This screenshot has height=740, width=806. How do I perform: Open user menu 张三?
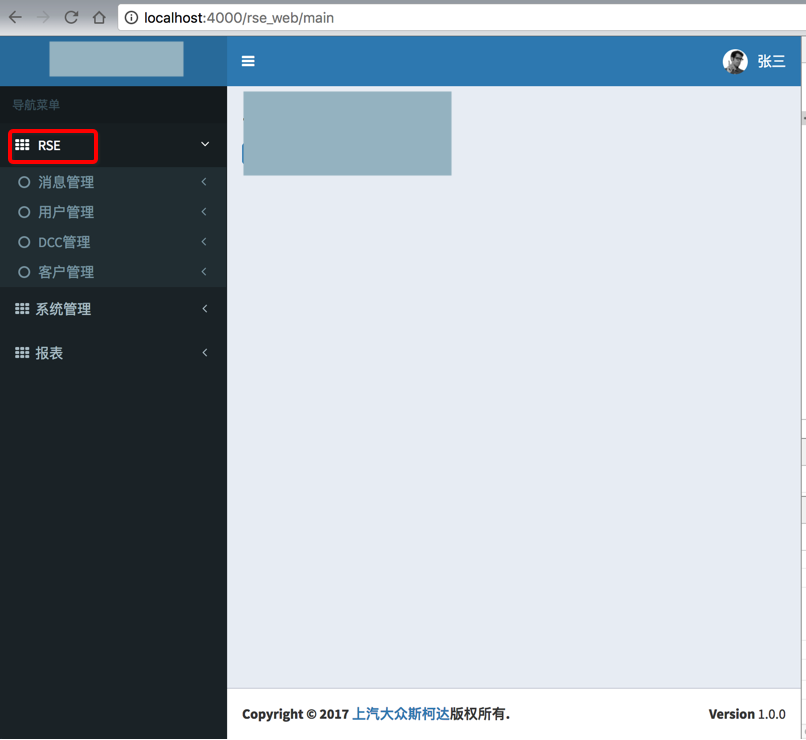(771, 62)
